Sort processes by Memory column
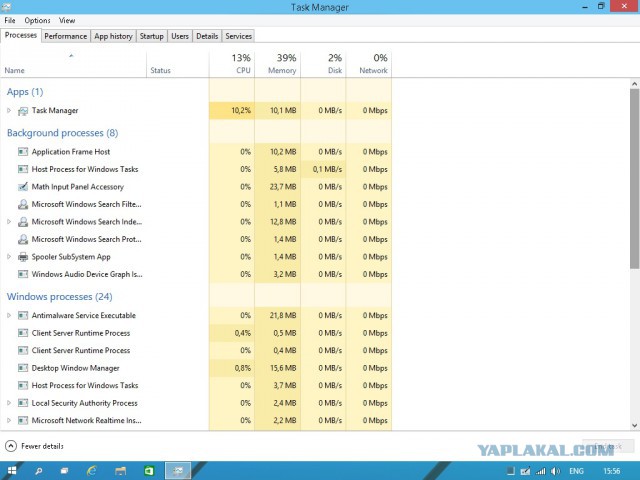640x480 pixels. coord(278,64)
